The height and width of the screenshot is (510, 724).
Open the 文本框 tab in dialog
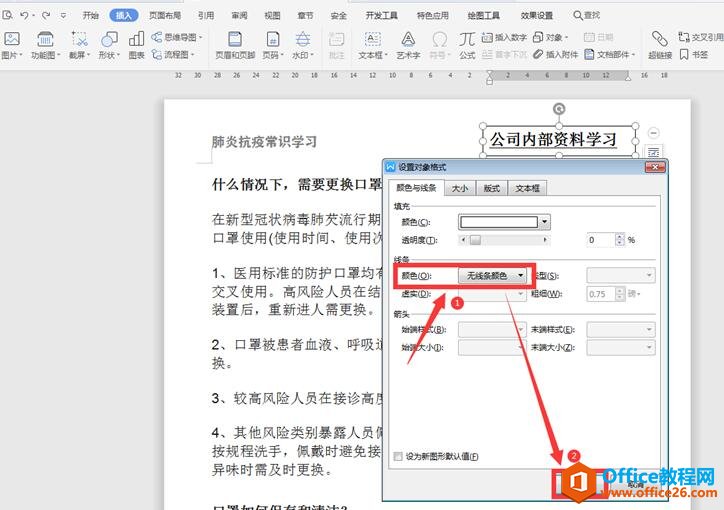526,187
